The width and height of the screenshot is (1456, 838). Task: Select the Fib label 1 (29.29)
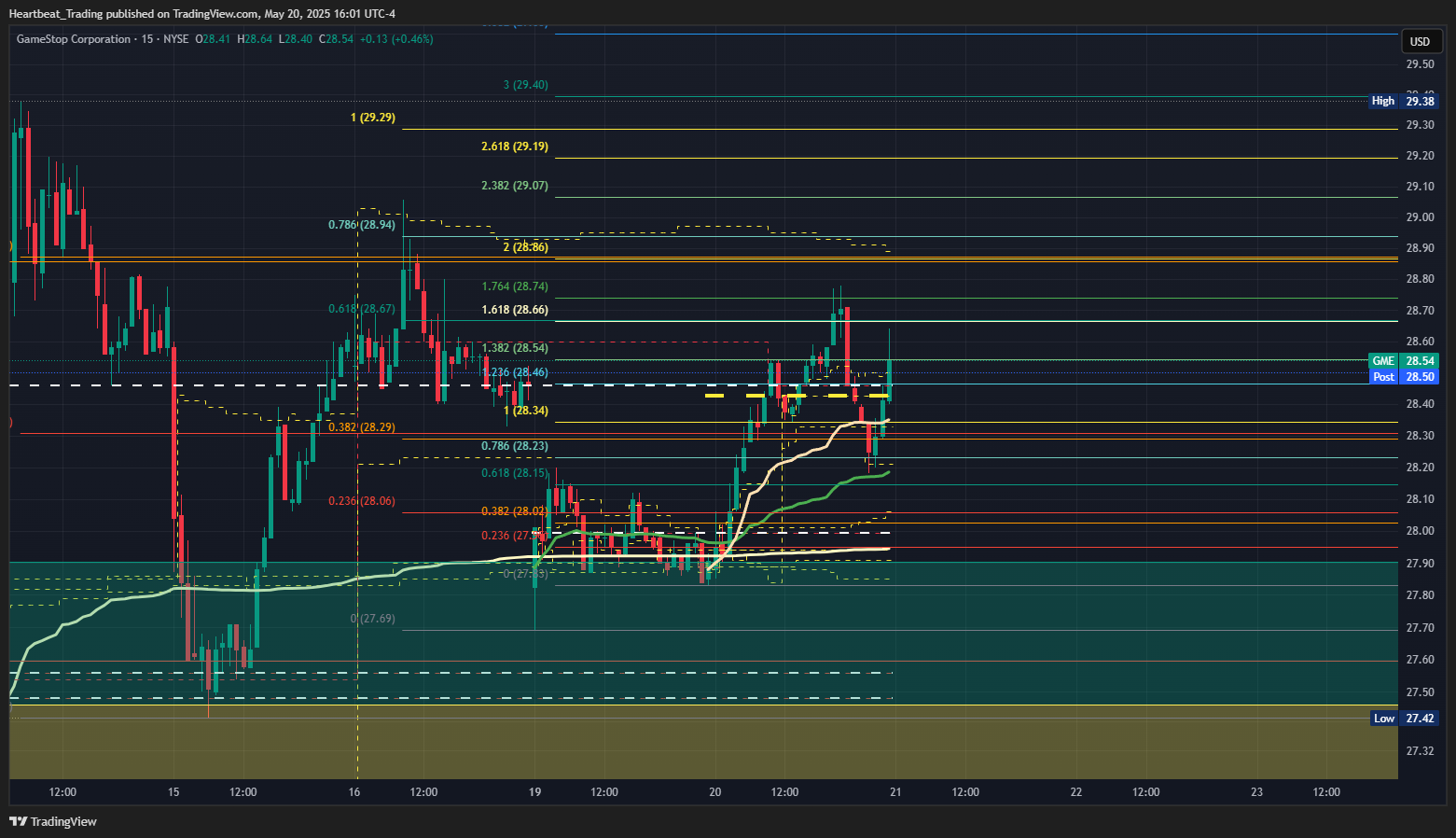point(373,118)
